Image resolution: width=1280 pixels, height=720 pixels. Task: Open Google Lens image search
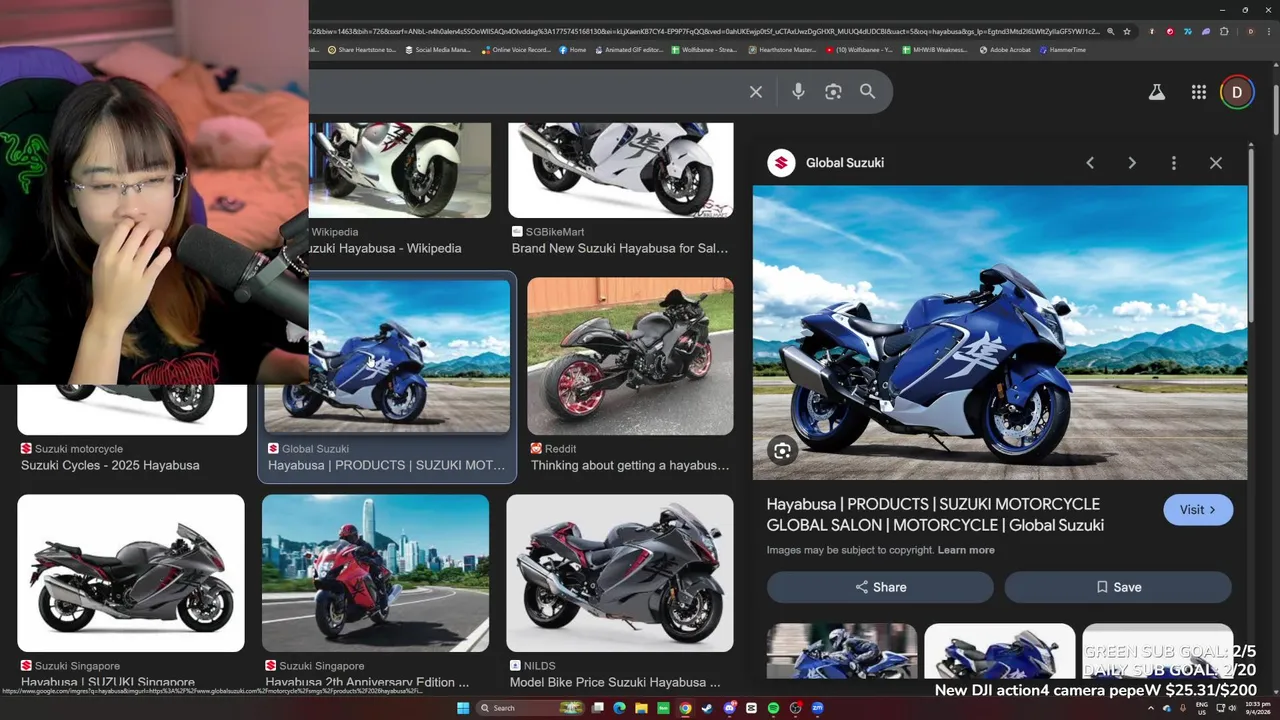(x=833, y=92)
